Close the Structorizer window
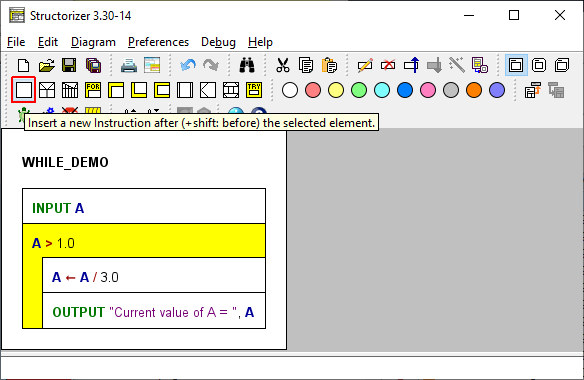The image size is (584, 380). (560, 15)
